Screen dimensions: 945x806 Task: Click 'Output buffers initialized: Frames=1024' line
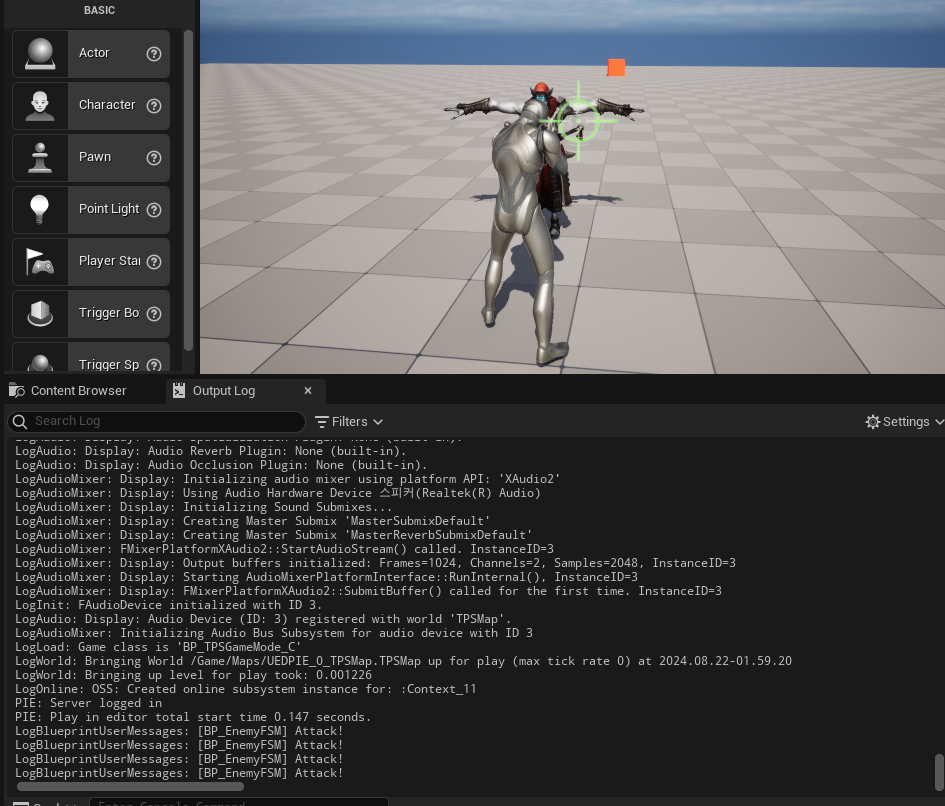pos(375,562)
